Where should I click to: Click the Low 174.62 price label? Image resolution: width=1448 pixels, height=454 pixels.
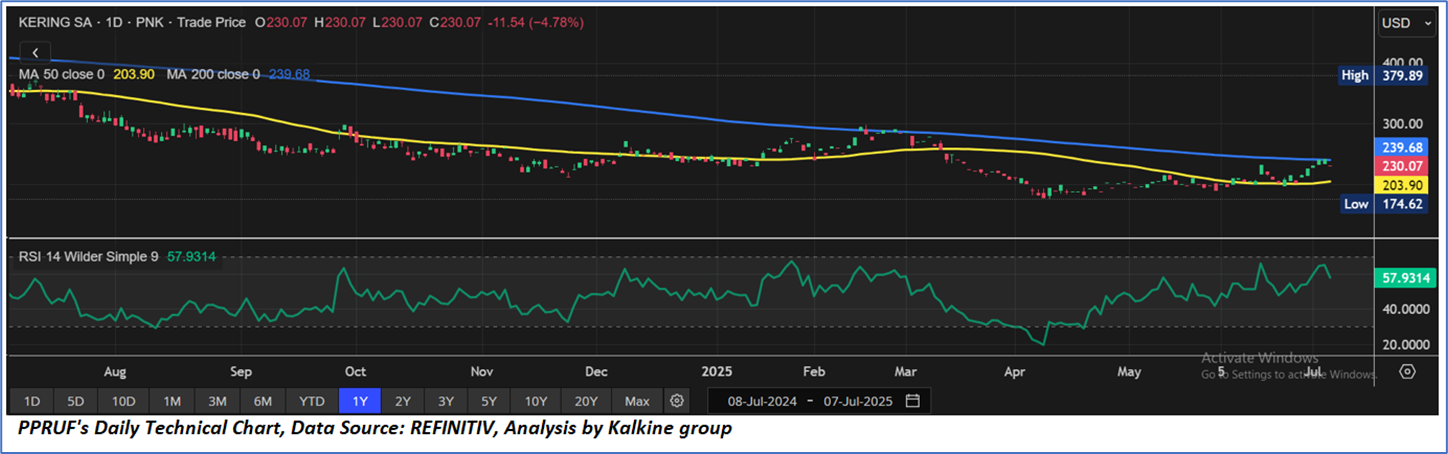point(1383,204)
